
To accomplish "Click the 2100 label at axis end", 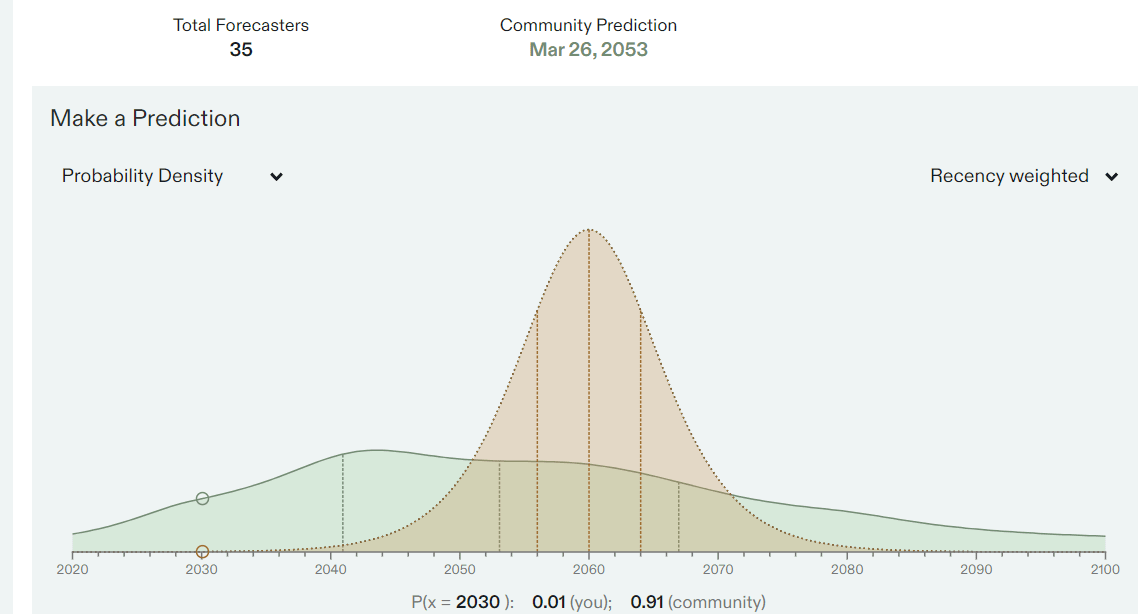I will 1105,570.
